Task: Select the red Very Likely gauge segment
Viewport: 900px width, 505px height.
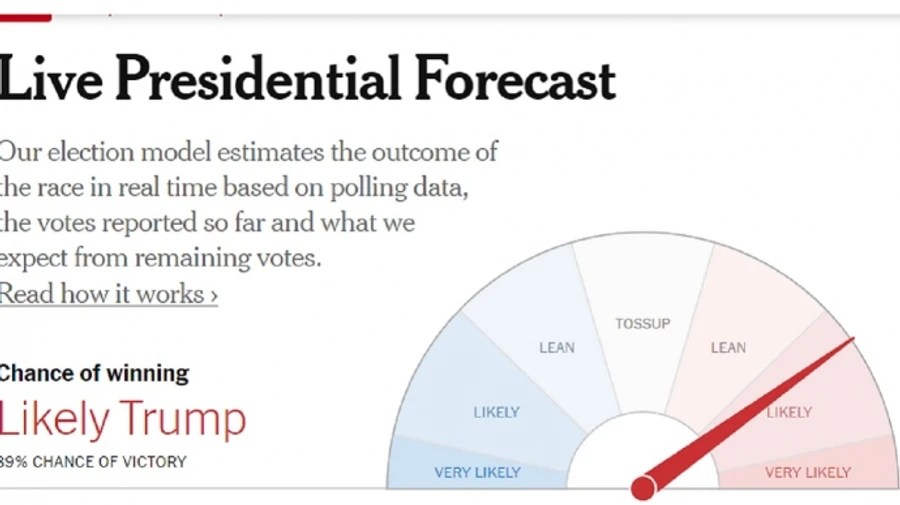Action: tap(808, 472)
